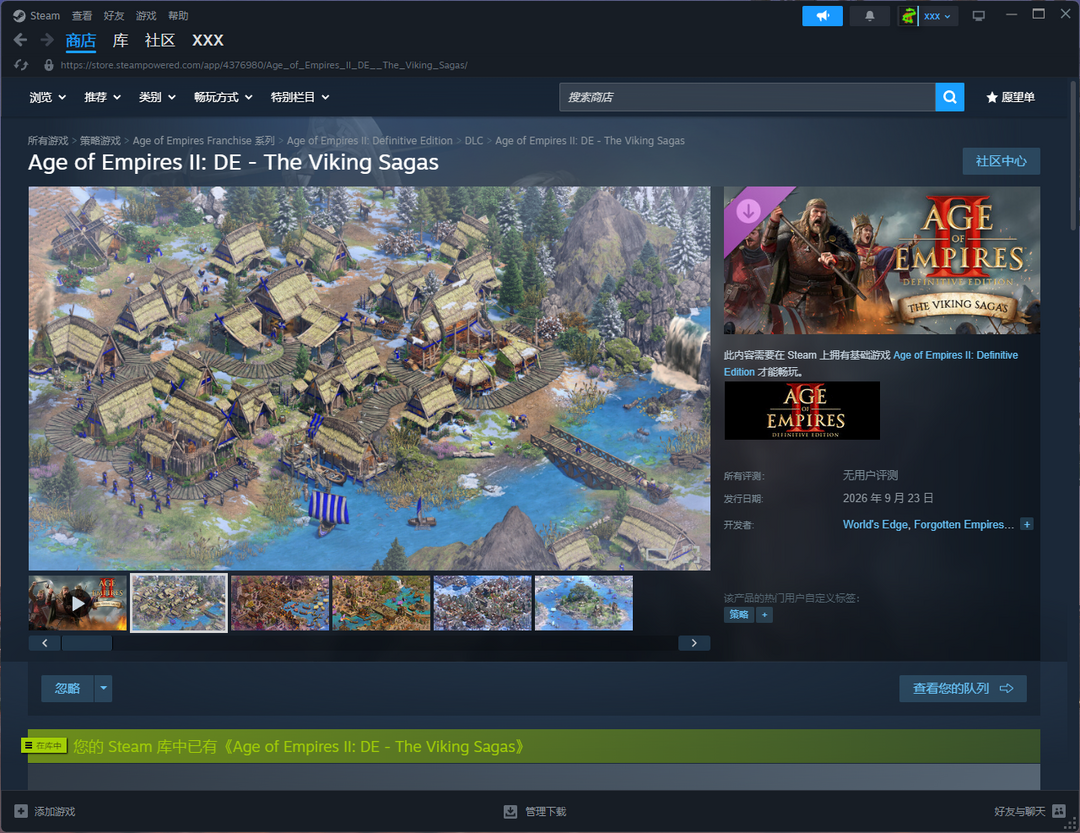Switch to the 库 tab
This screenshot has height=833, width=1080.
pyautogui.click(x=121, y=41)
